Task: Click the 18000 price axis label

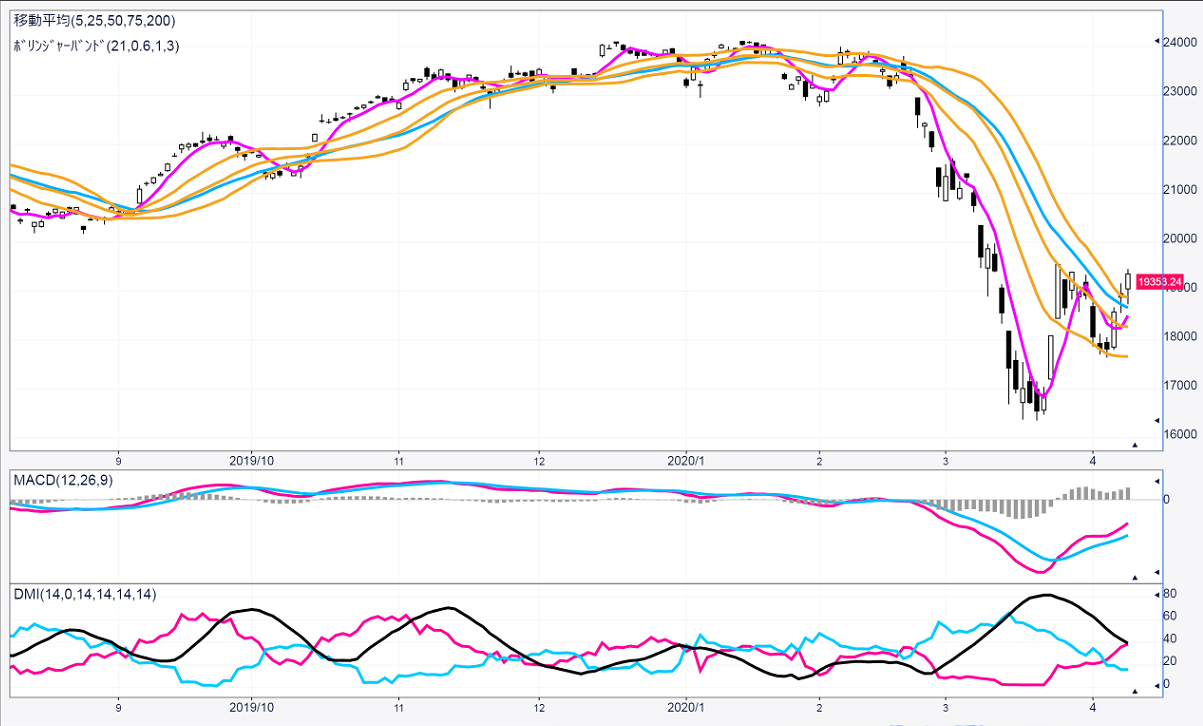Action: point(1182,336)
